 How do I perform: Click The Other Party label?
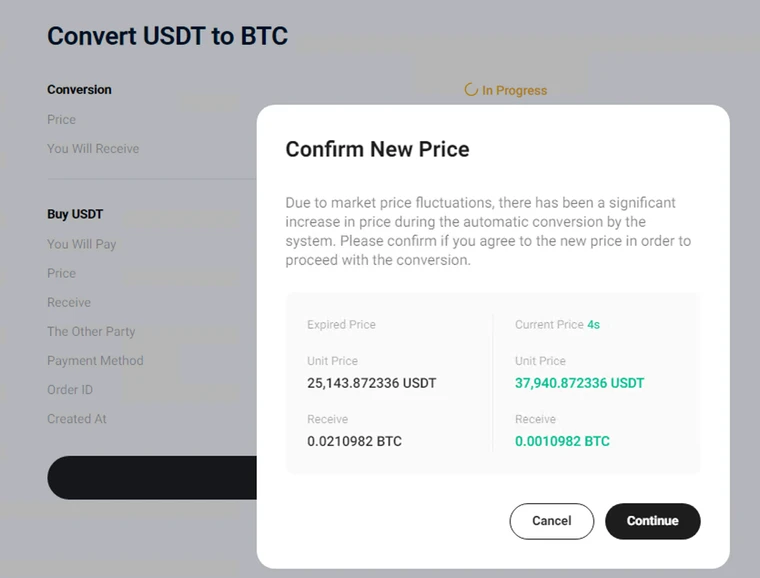coord(91,331)
